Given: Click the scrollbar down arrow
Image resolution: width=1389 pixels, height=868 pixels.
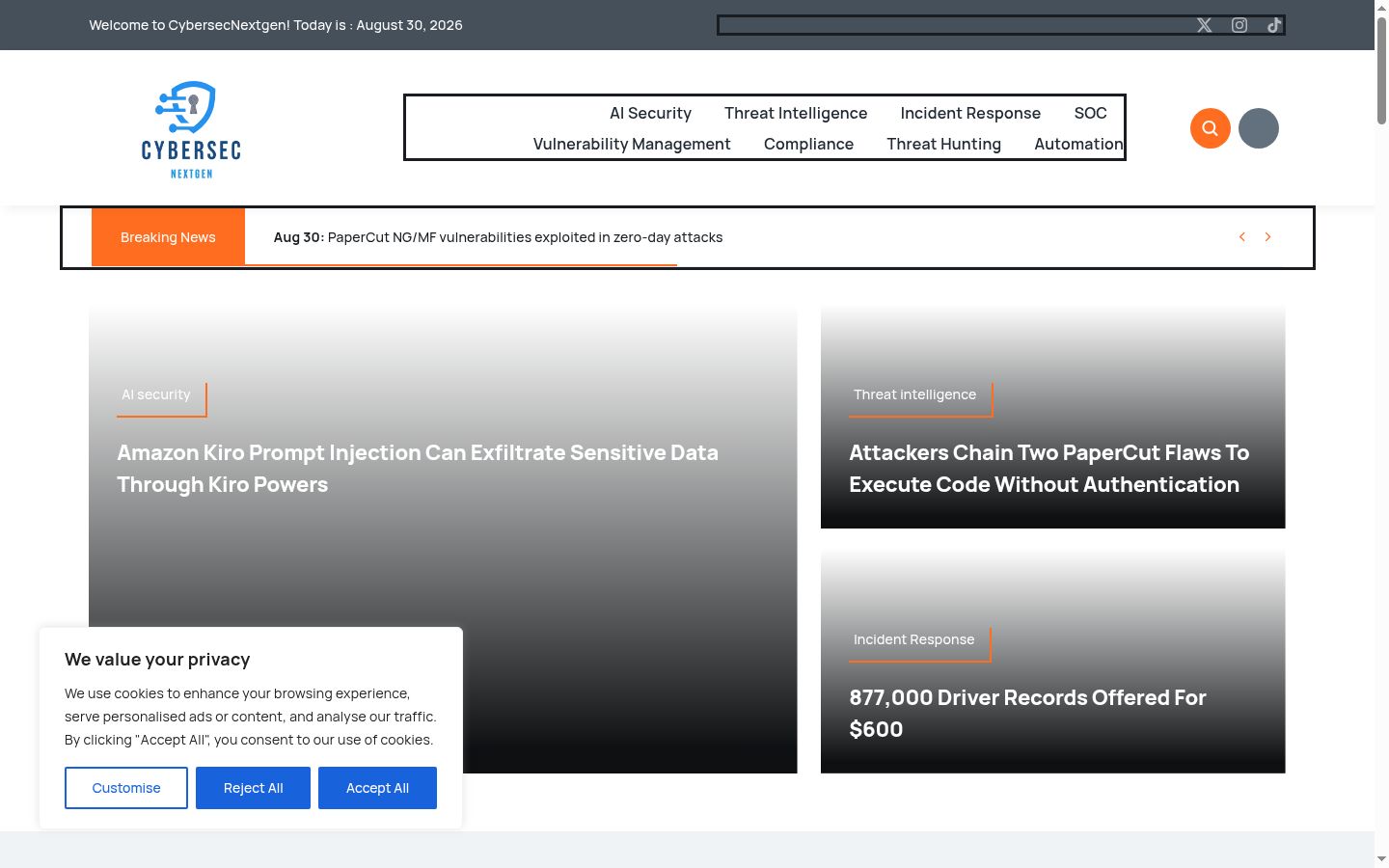Looking at the screenshot, I should [1381, 859].
